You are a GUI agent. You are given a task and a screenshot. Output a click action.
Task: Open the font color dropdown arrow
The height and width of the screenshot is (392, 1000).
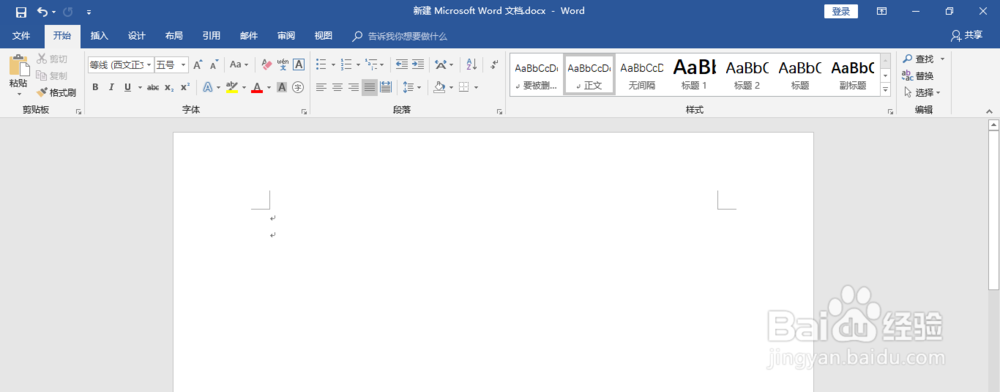click(x=268, y=87)
